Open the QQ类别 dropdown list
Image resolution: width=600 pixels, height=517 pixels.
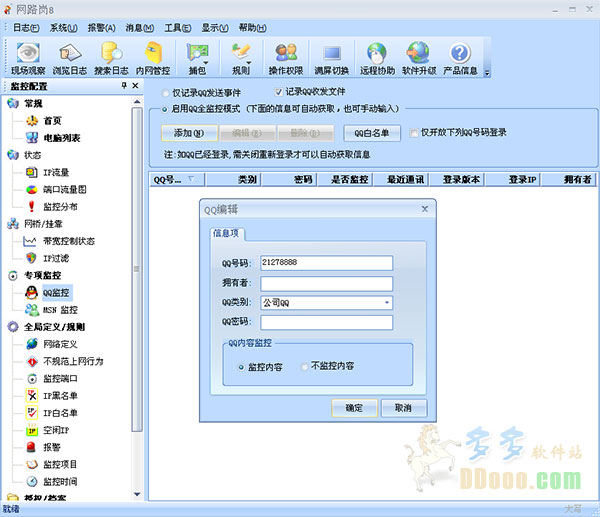coord(387,303)
